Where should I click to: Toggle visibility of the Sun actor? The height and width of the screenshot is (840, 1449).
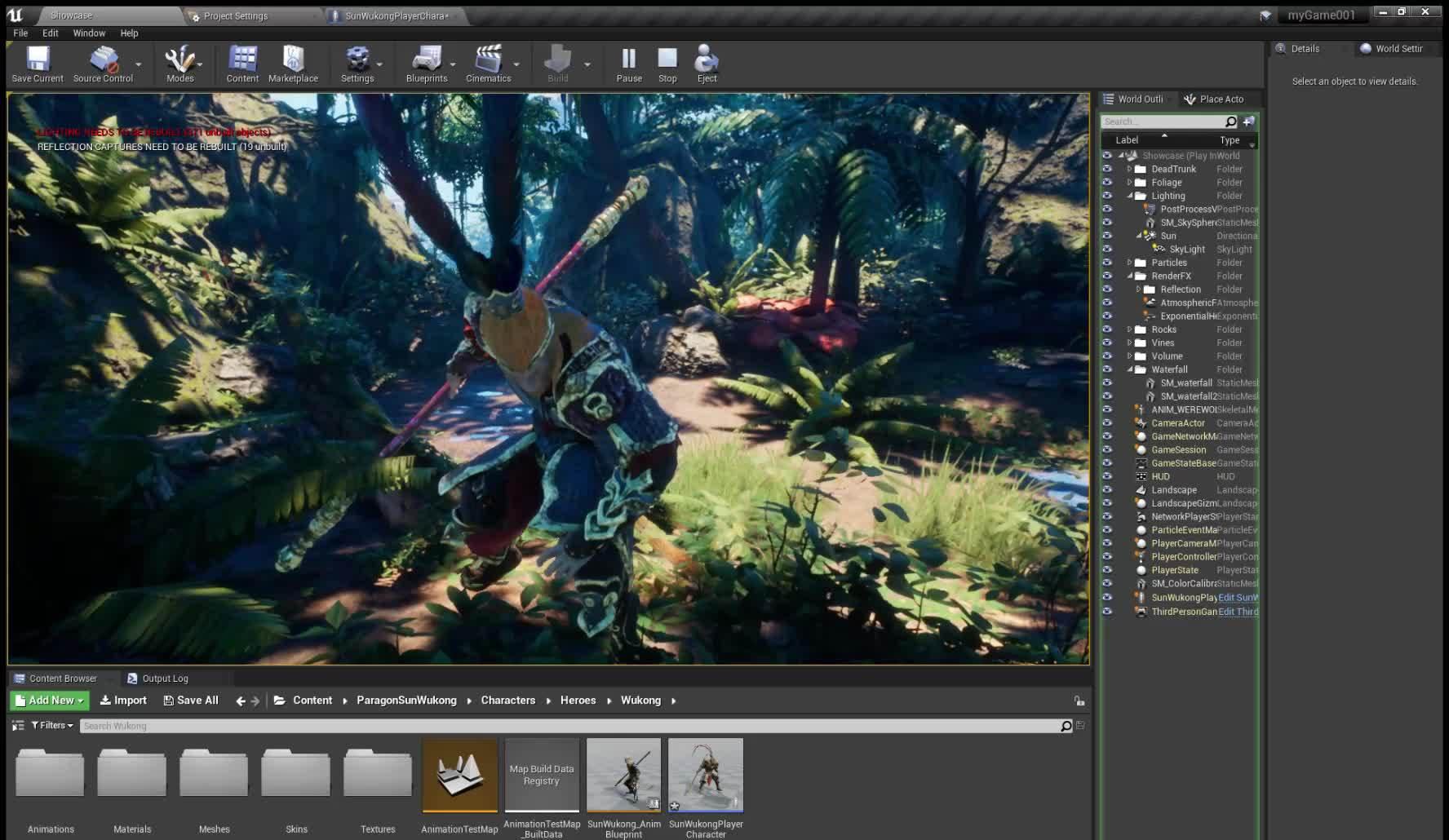(x=1107, y=236)
